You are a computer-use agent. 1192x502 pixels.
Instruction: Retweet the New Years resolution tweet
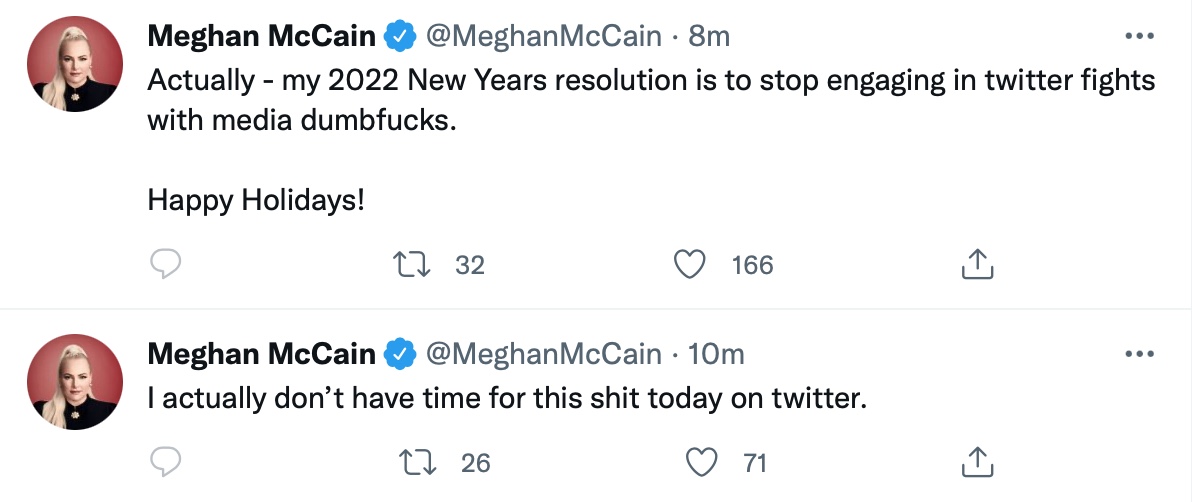(406, 264)
